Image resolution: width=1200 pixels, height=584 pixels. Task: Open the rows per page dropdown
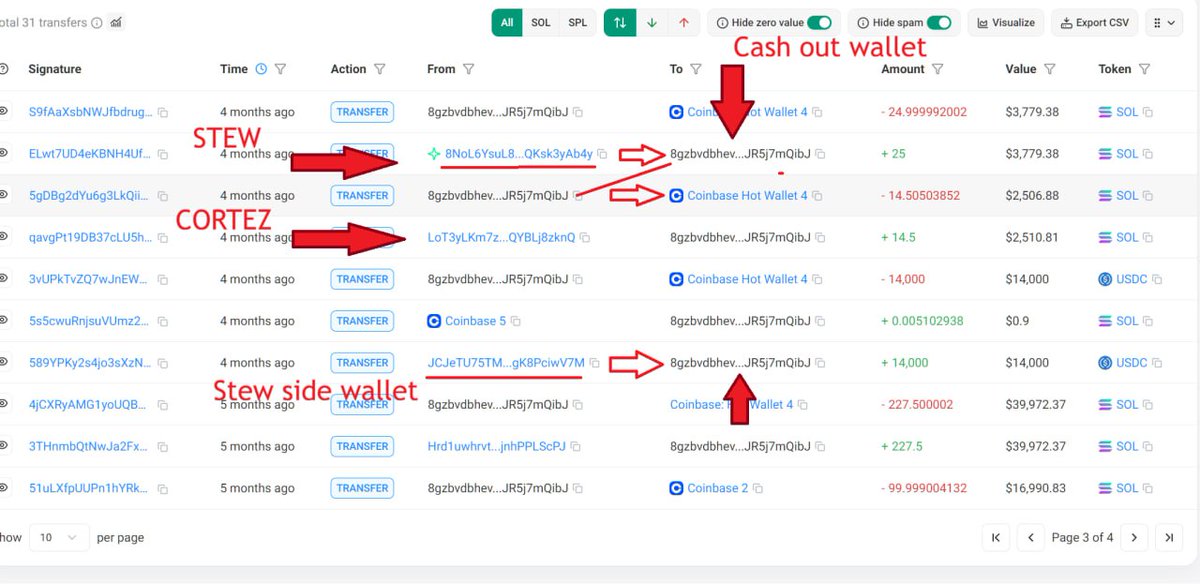(58, 537)
